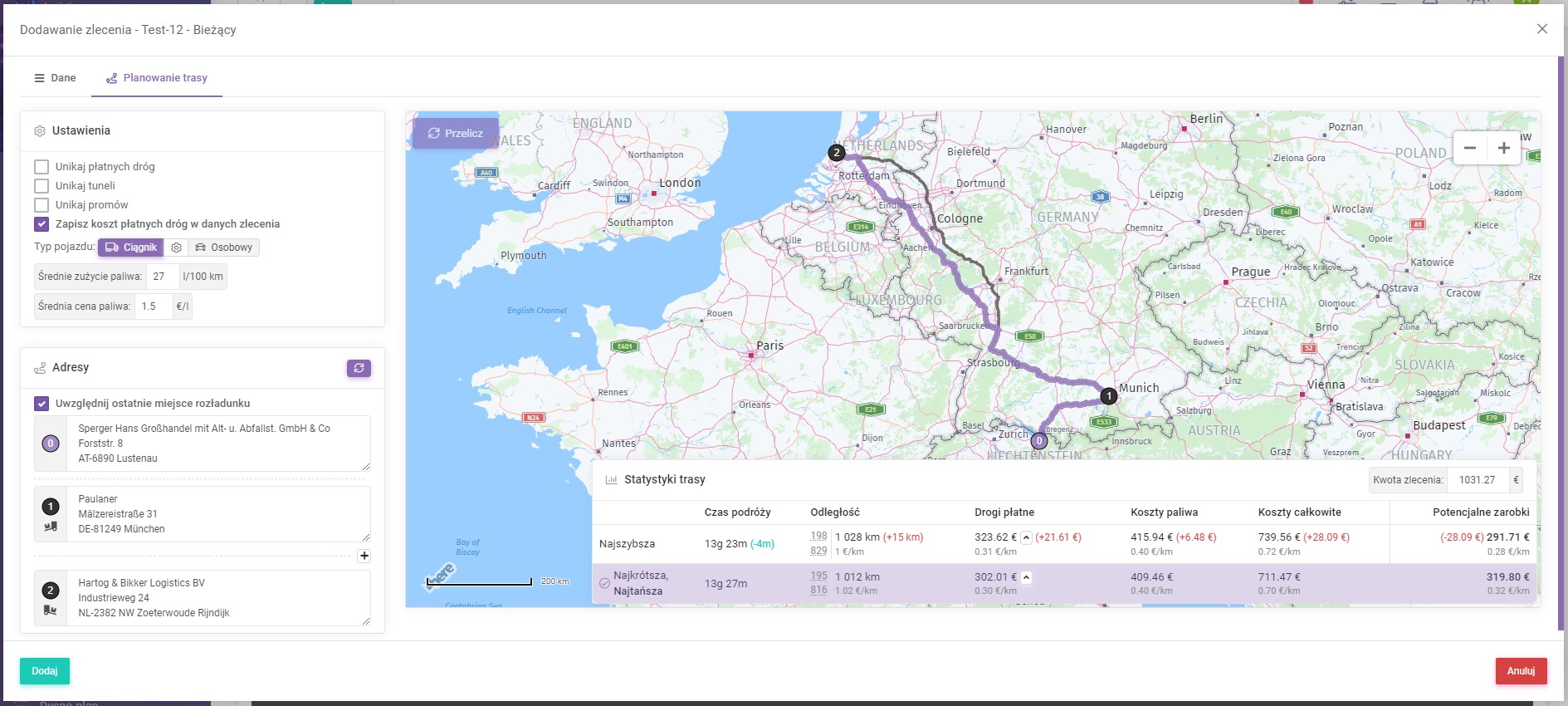Edit the Hartog & Bikker Logistics address

[x=221, y=598]
